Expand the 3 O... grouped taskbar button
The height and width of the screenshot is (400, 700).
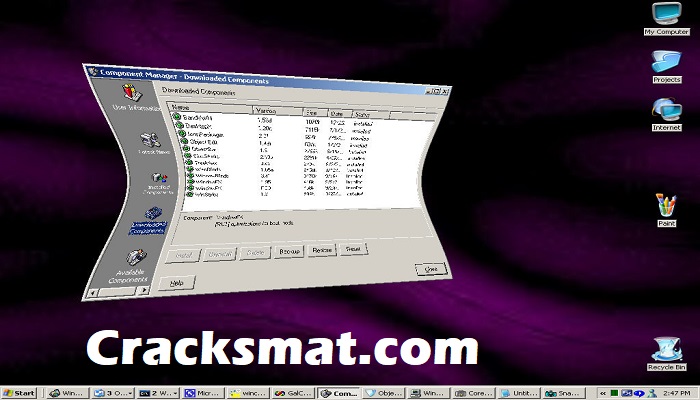112,393
